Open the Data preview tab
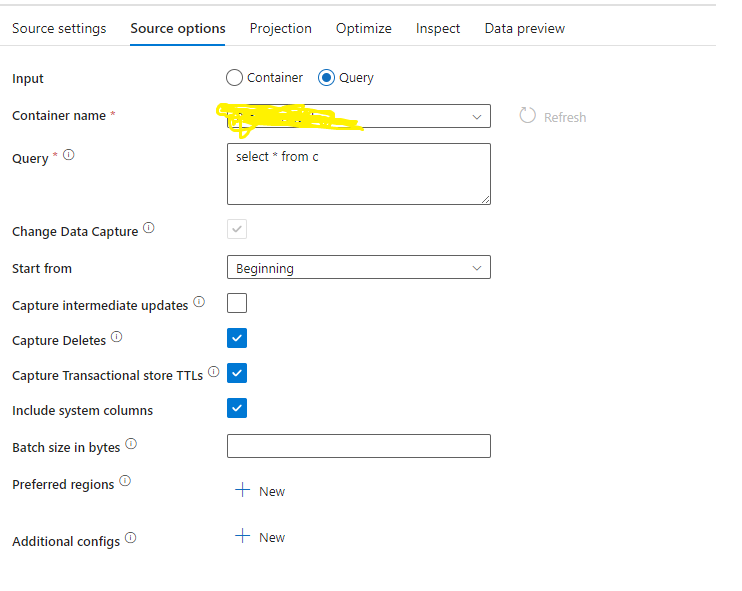 click(524, 28)
